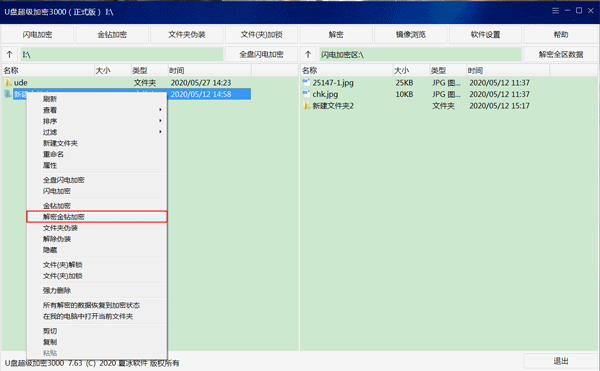Viewport: 600px width, 371px height.
Task: Select the chk.jpg file name
Action: (x=325, y=94)
